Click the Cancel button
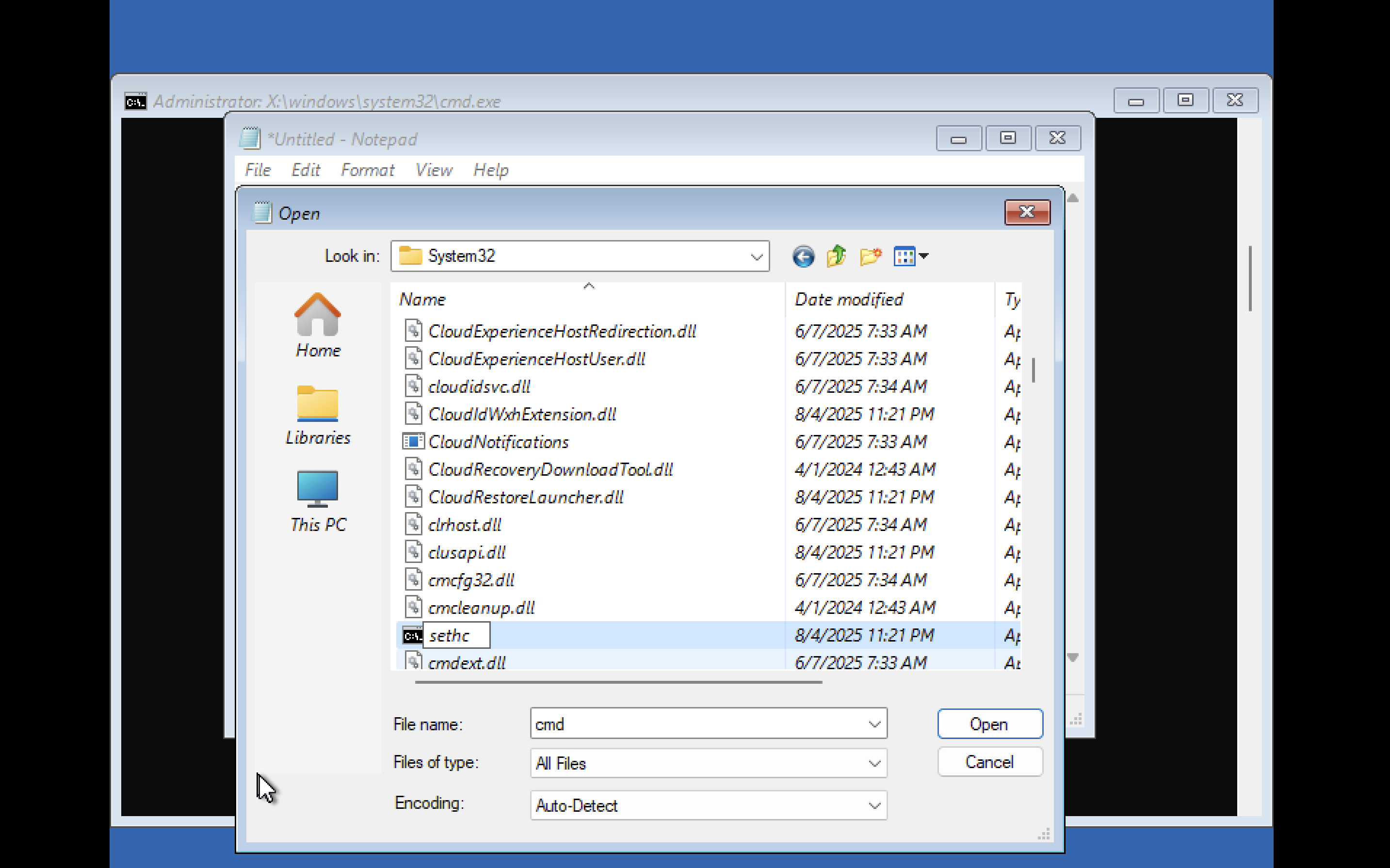The image size is (1390, 868). point(989,762)
